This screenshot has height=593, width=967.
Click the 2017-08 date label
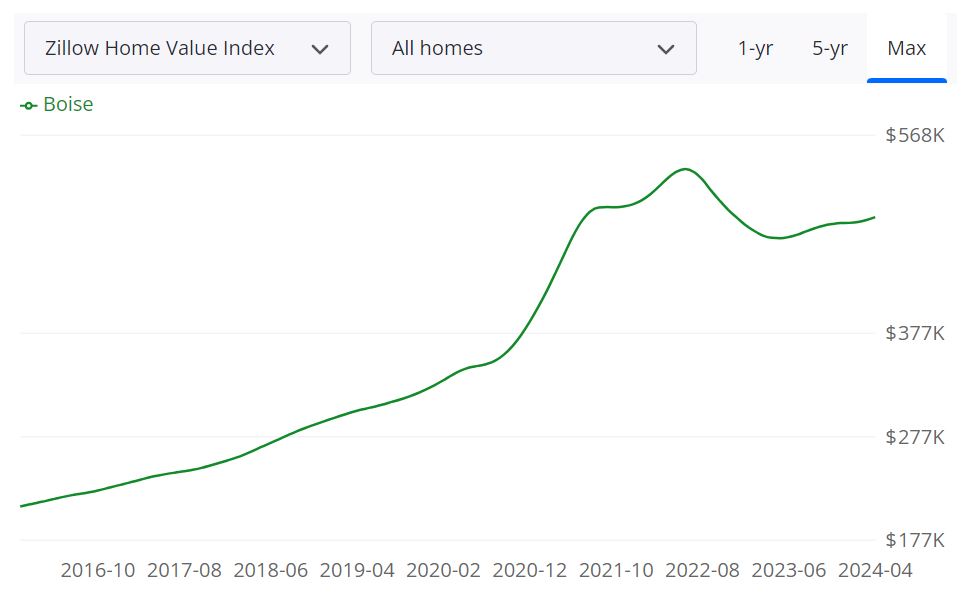click(184, 570)
